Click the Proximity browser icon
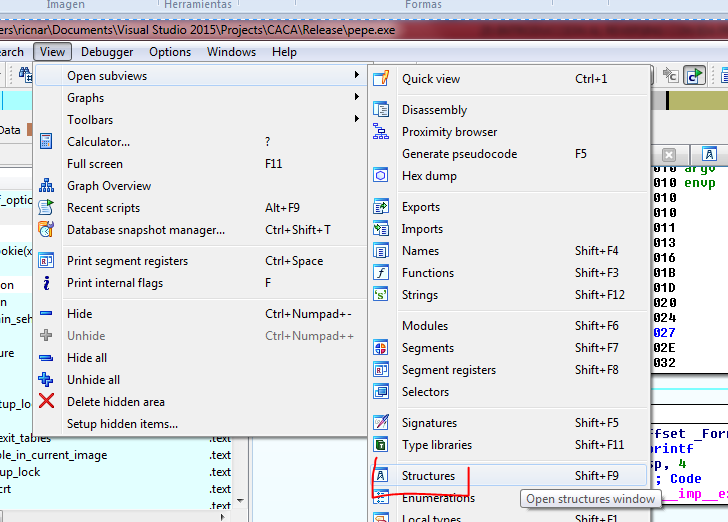The height and width of the screenshot is (522, 728). 381,132
